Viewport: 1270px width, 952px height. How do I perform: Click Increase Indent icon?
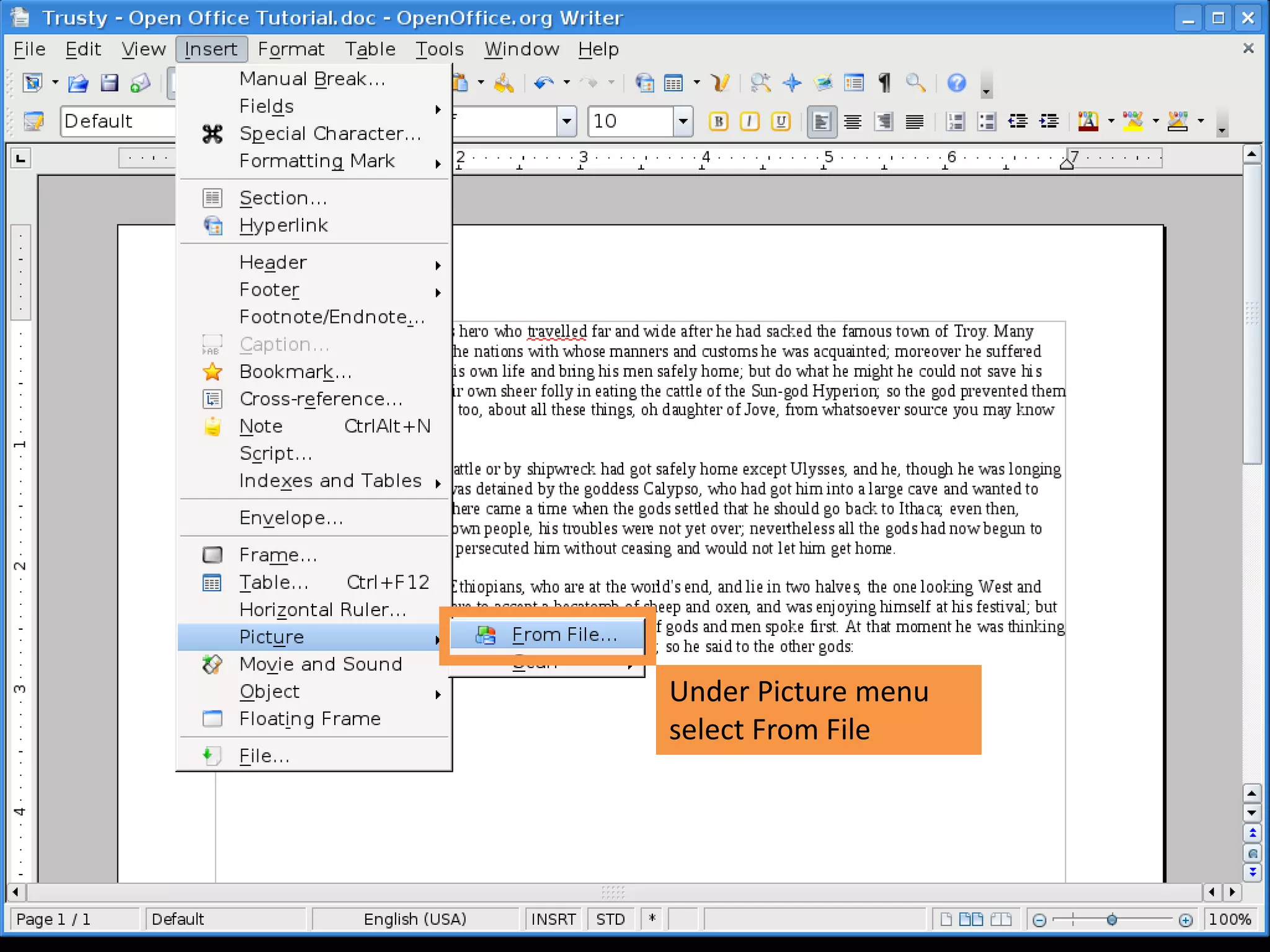[1049, 121]
